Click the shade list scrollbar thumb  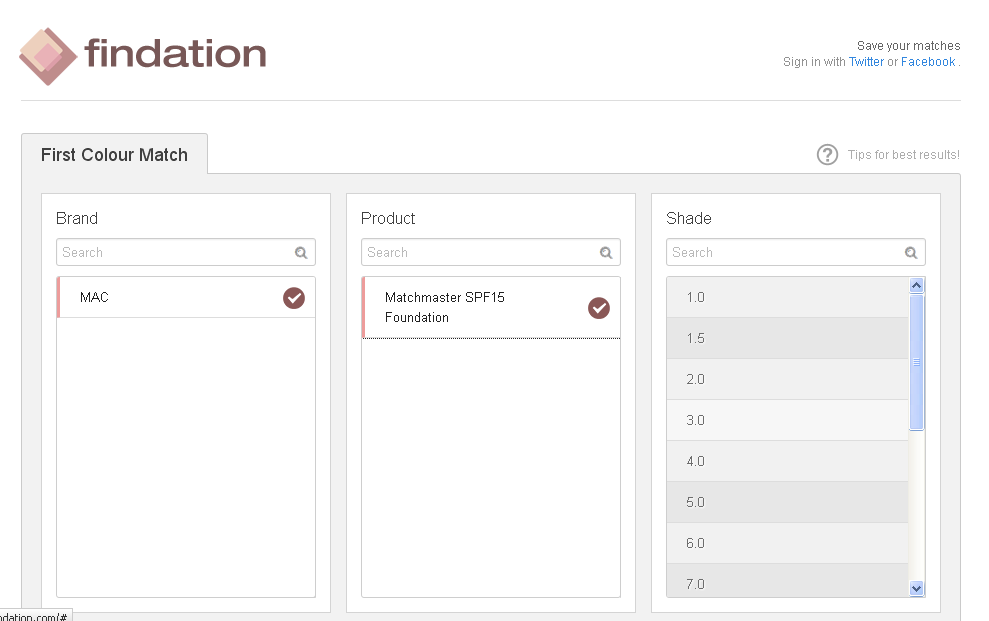(x=916, y=363)
